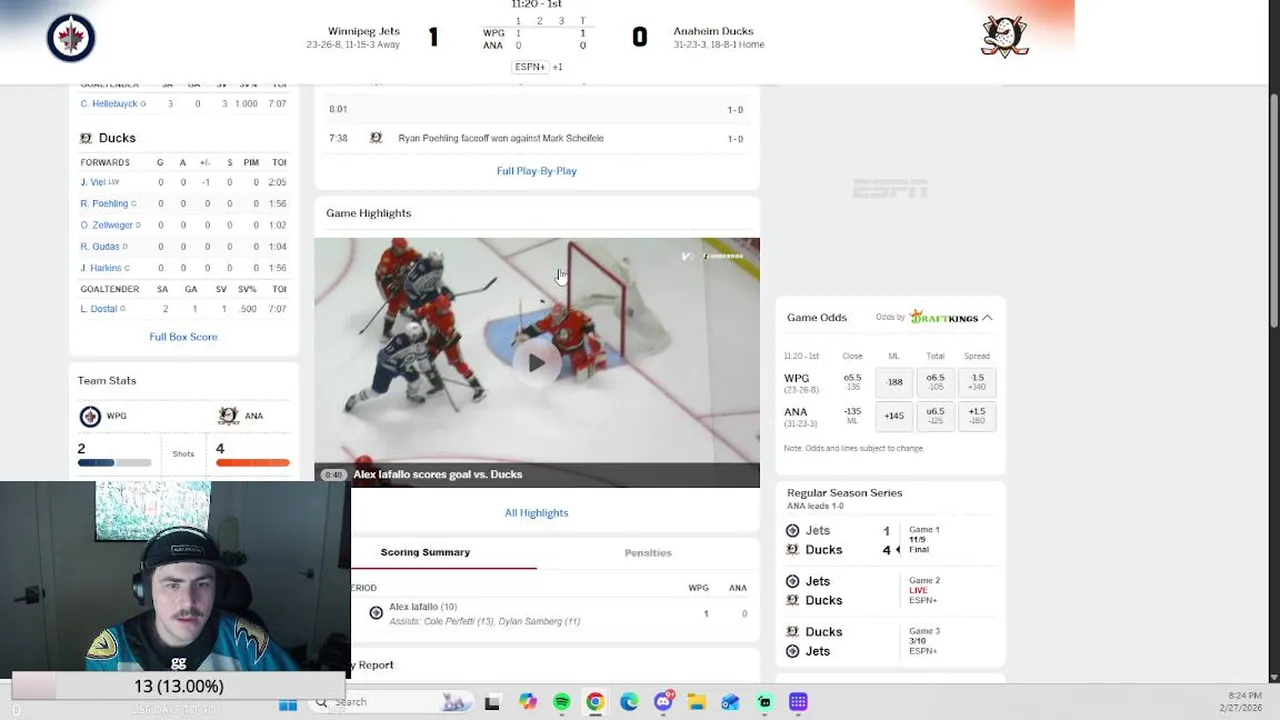Open the Winnipeg Jets team name link
Screen dimensions: 1280x720
pos(364,31)
